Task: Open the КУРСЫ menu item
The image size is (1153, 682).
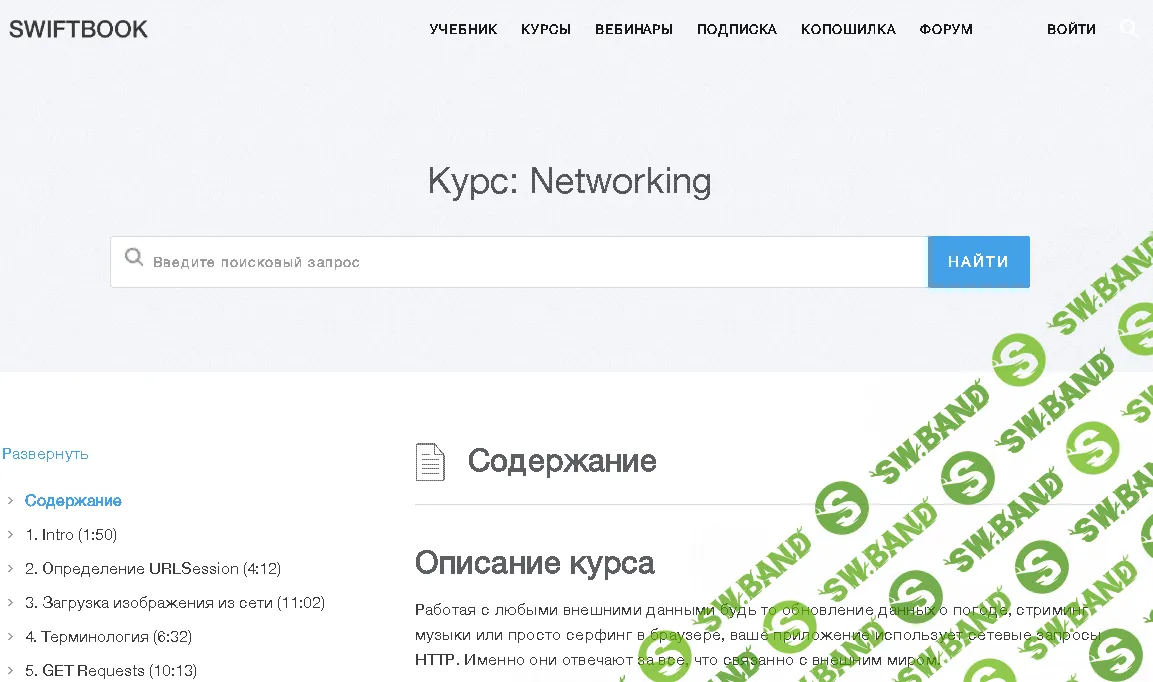Action: tap(546, 29)
